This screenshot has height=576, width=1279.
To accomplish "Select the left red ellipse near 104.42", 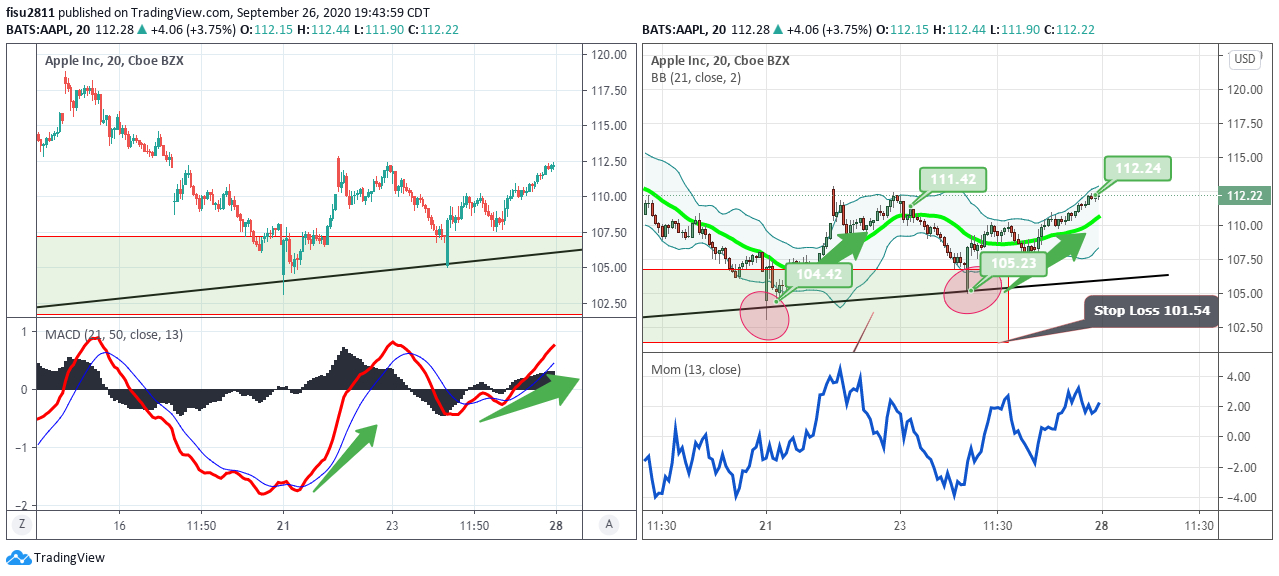I will (x=764, y=315).
